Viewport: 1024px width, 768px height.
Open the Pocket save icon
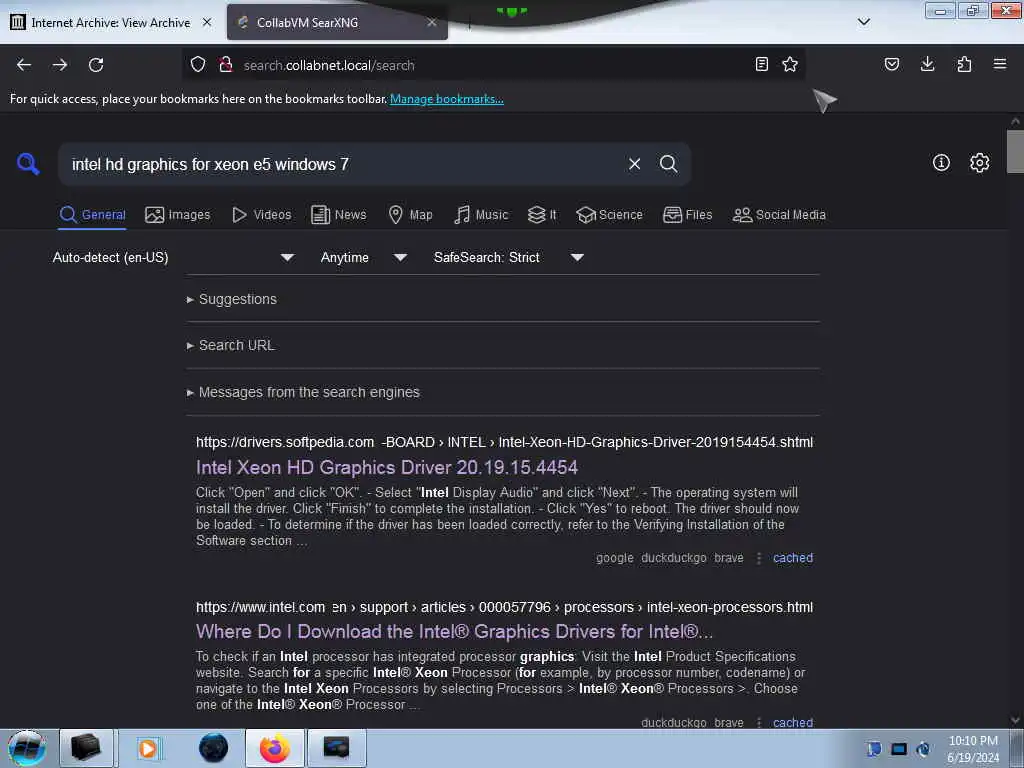click(x=891, y=64)
